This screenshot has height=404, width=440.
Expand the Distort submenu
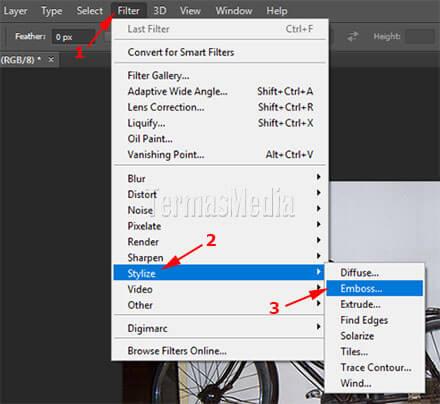(x=218, y=194)
